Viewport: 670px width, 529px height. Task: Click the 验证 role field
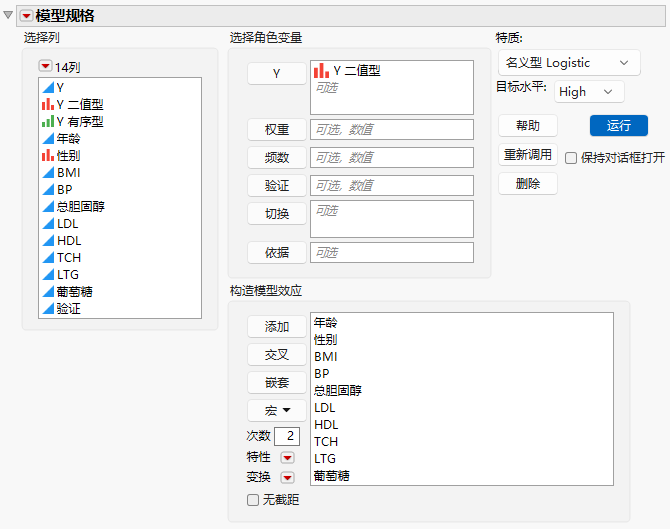click(392, 185)
